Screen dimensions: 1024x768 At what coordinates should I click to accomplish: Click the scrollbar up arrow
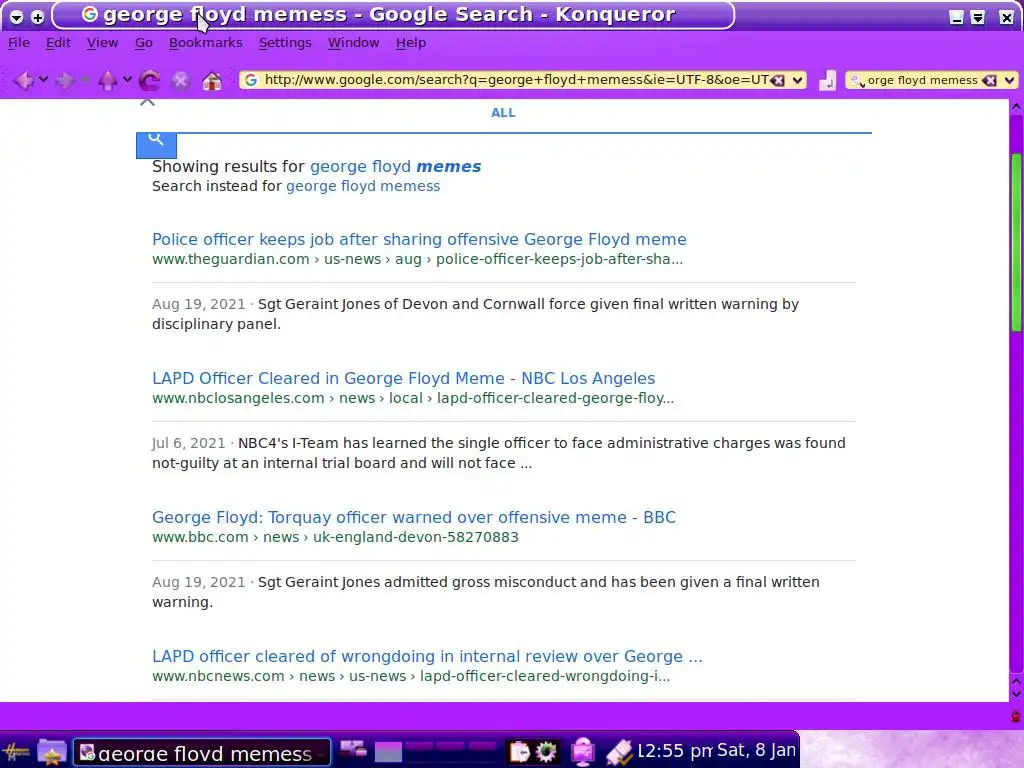(x=1016, y=106)
